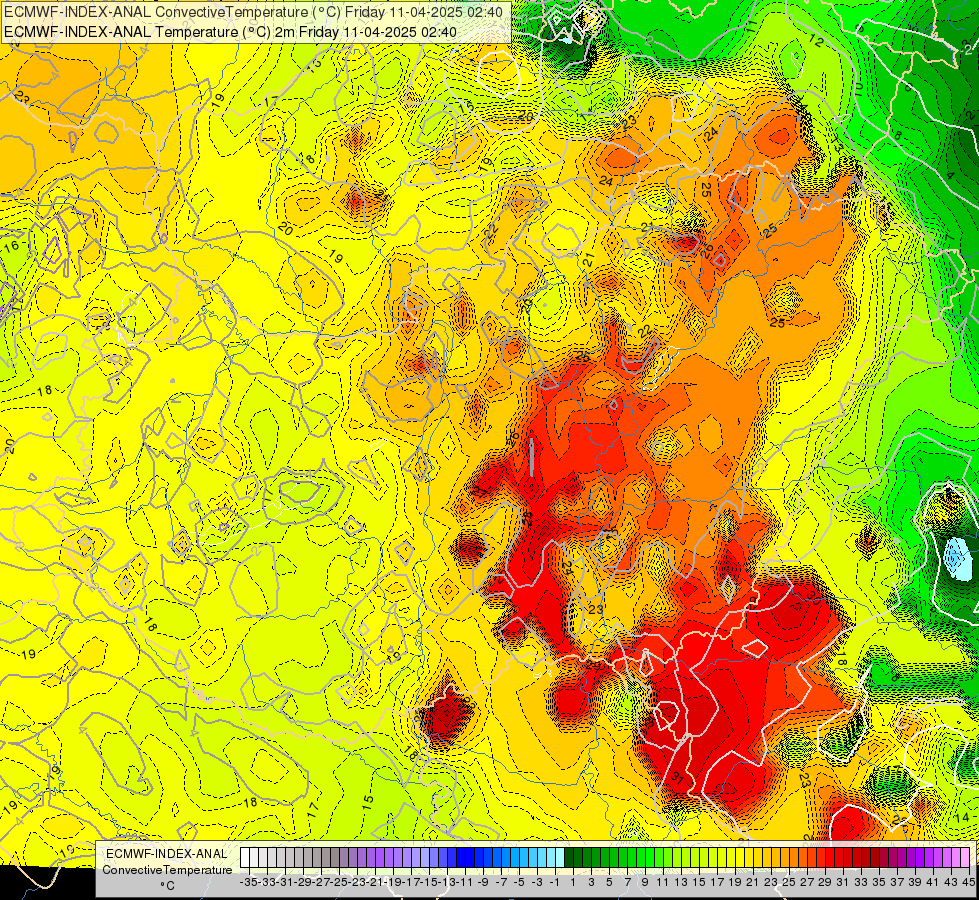Viewport: 979px width, 900px height.
Task: Click the map contour label 12 in the green area
Action: (x=815, y=41)
